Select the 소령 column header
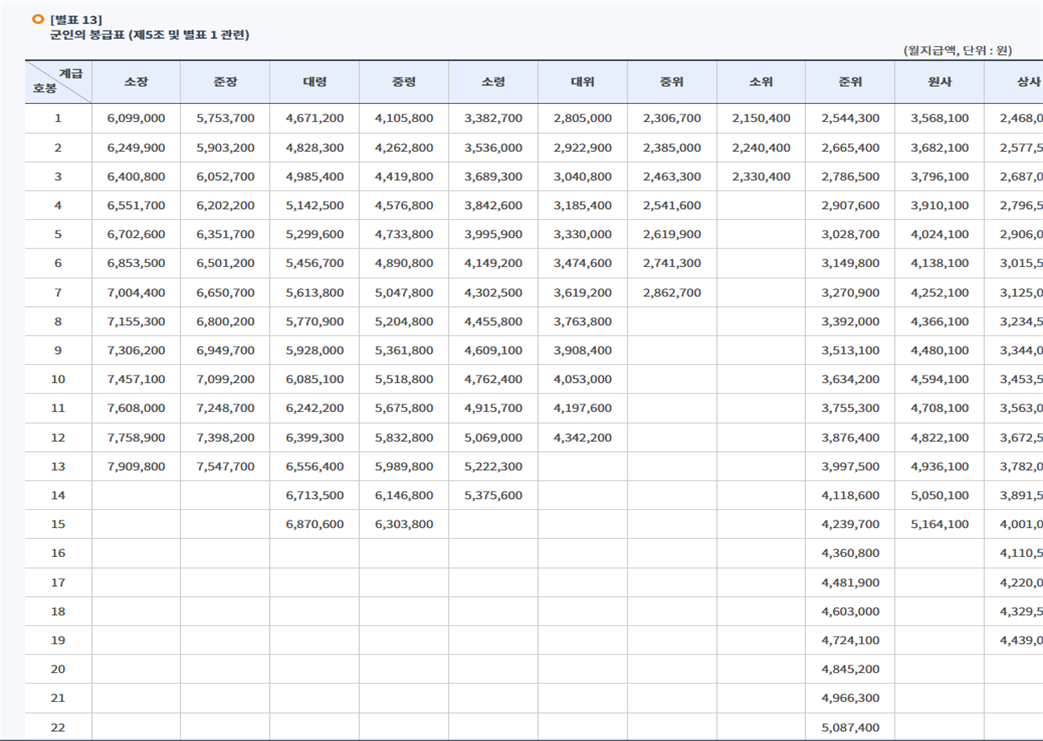 click(493, 82)
